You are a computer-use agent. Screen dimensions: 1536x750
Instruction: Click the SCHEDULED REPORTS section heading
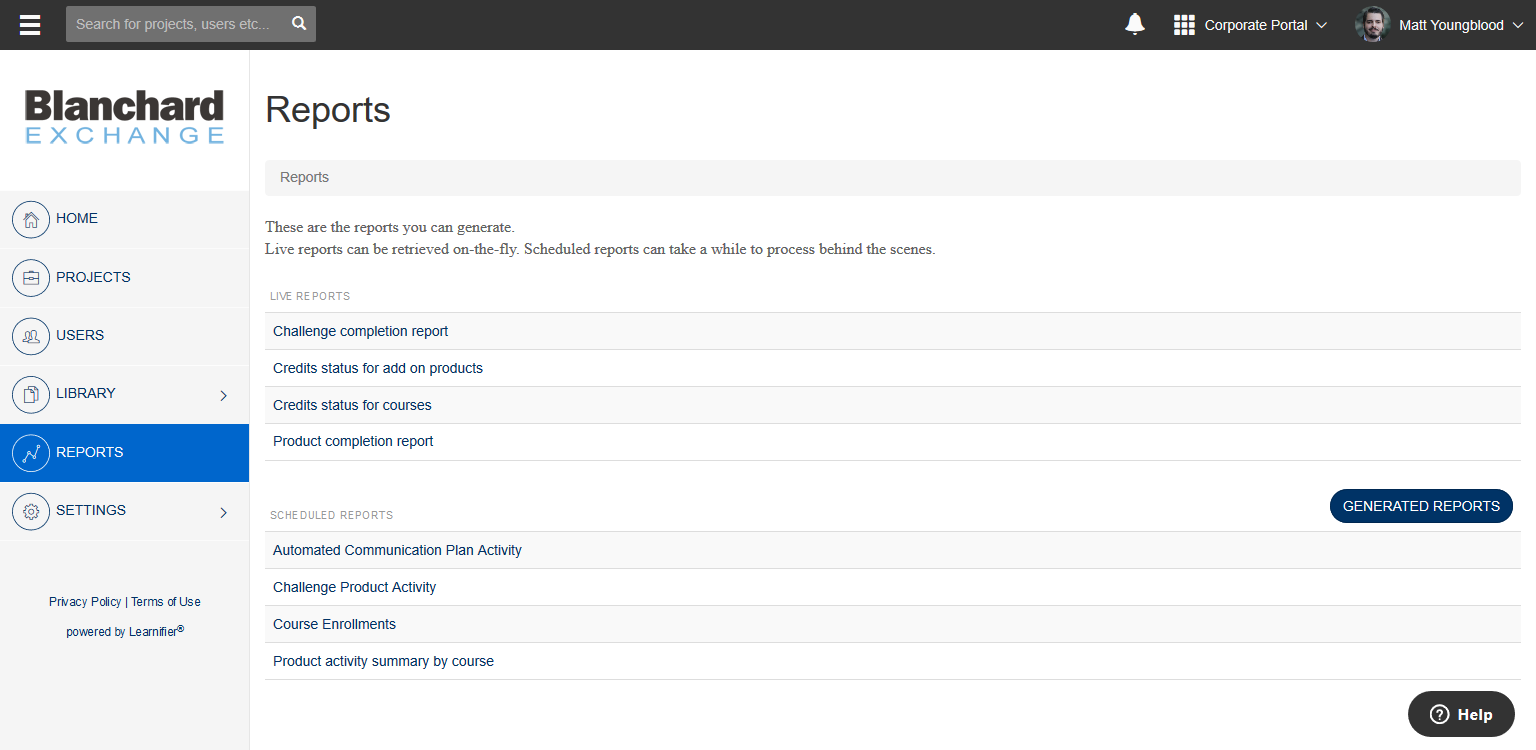[332, 516]
